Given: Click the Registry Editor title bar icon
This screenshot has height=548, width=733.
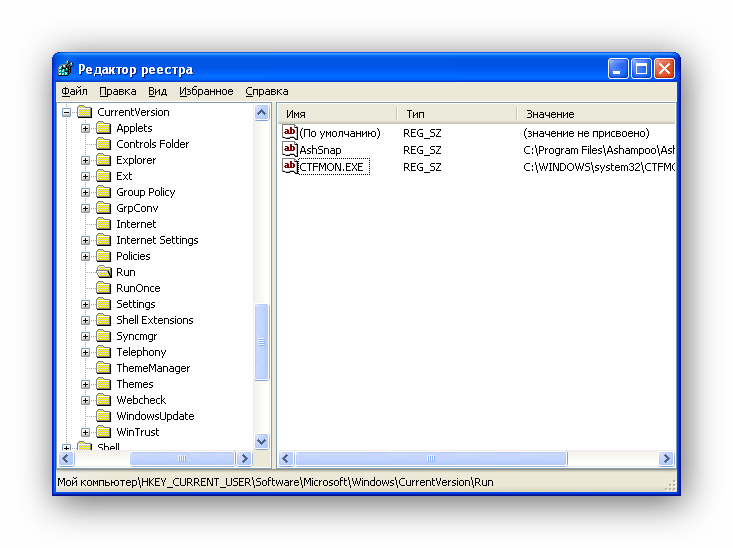Looking at the screenshot, I should coord(66,69).
